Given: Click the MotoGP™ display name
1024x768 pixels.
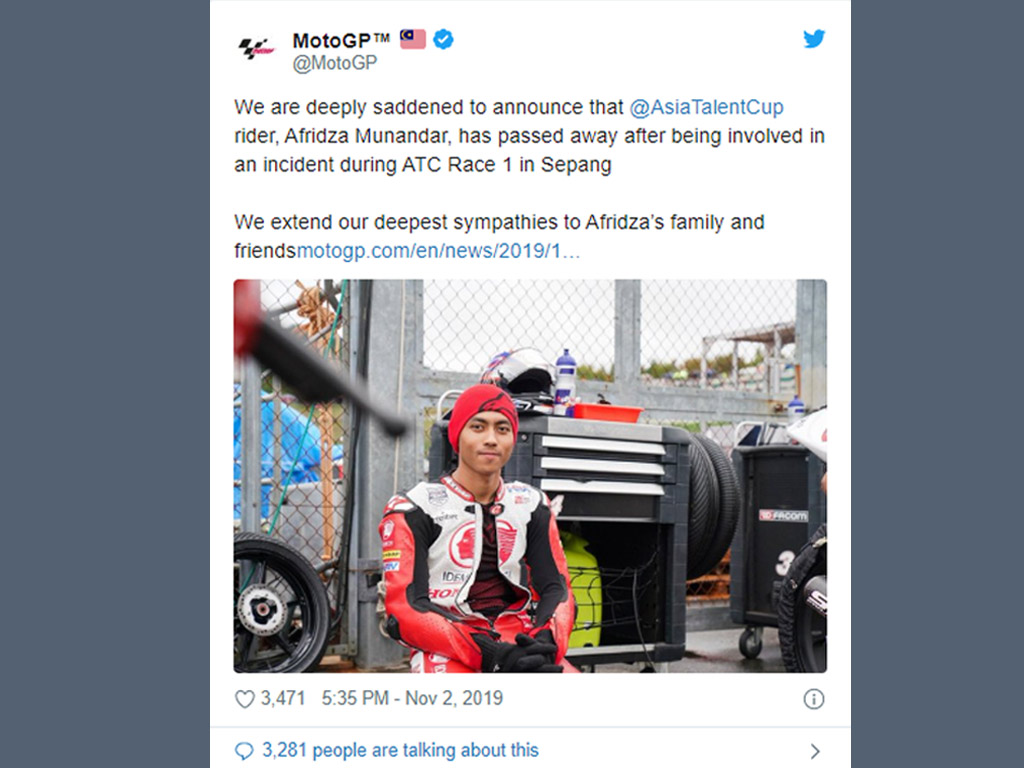Looking at the screenshot, I should click(341, 40).
